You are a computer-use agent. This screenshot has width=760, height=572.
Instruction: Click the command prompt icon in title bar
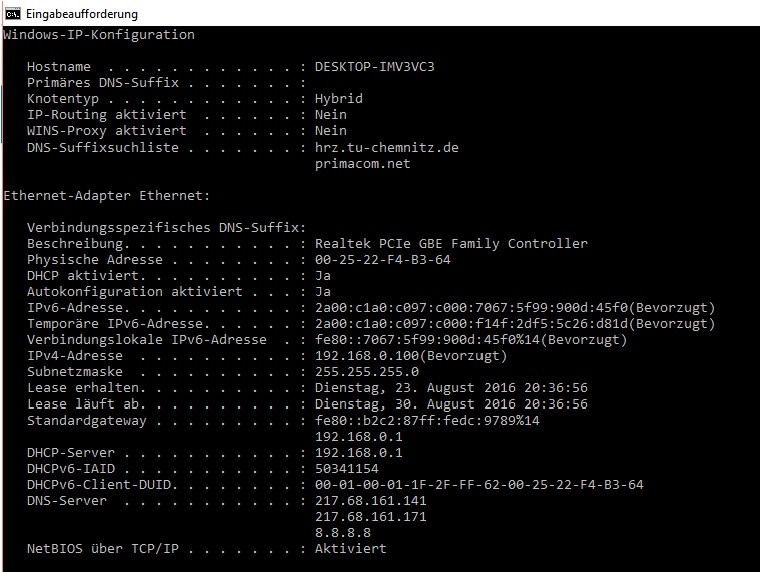click(x=13, y=14)
